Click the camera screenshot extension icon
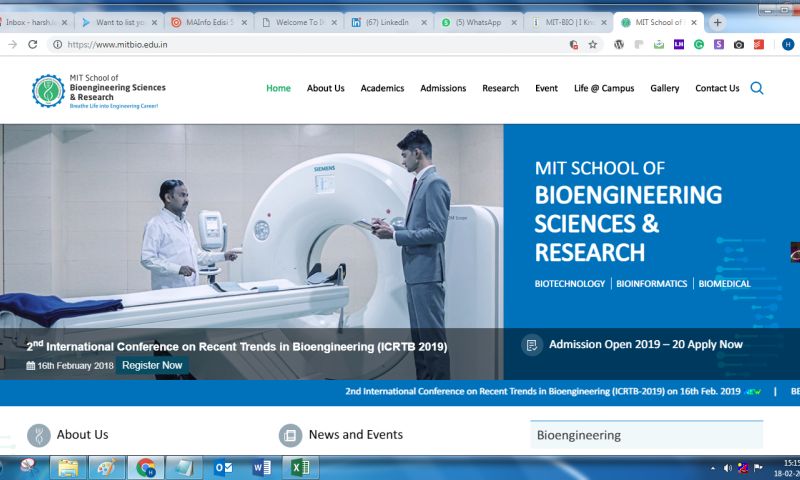Viewport: 800px width, 480px height. (x=739, y=45)
